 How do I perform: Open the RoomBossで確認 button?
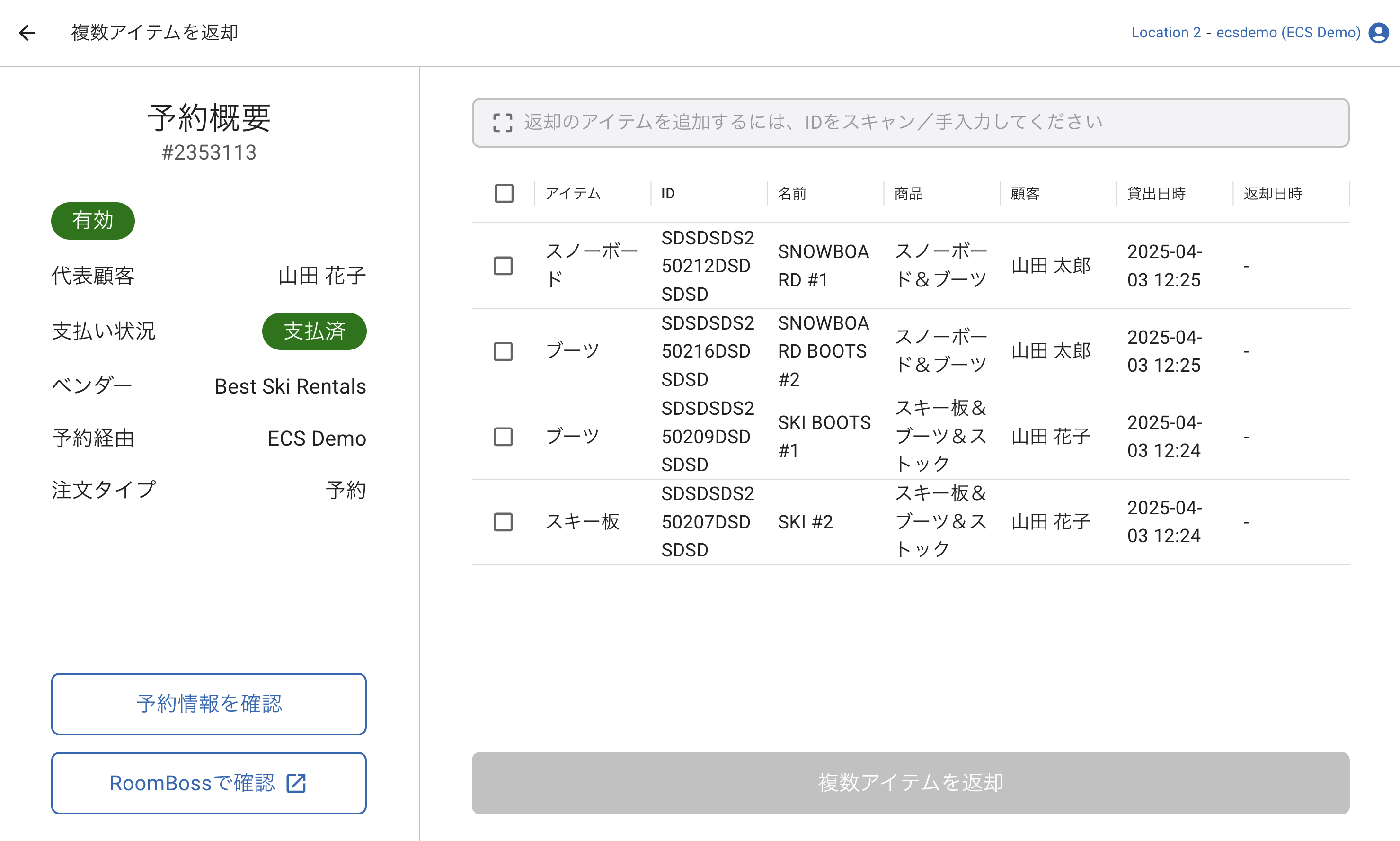(208, 783)
